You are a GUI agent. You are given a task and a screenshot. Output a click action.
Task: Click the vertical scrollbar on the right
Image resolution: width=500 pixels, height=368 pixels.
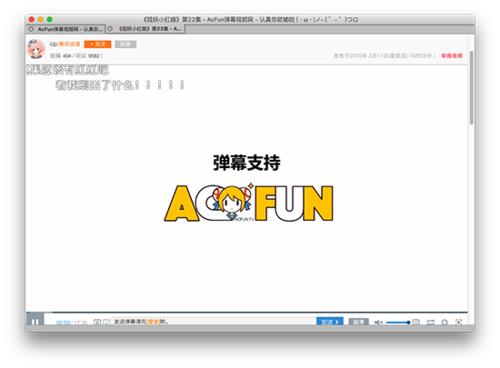click(x=471, y=88)
